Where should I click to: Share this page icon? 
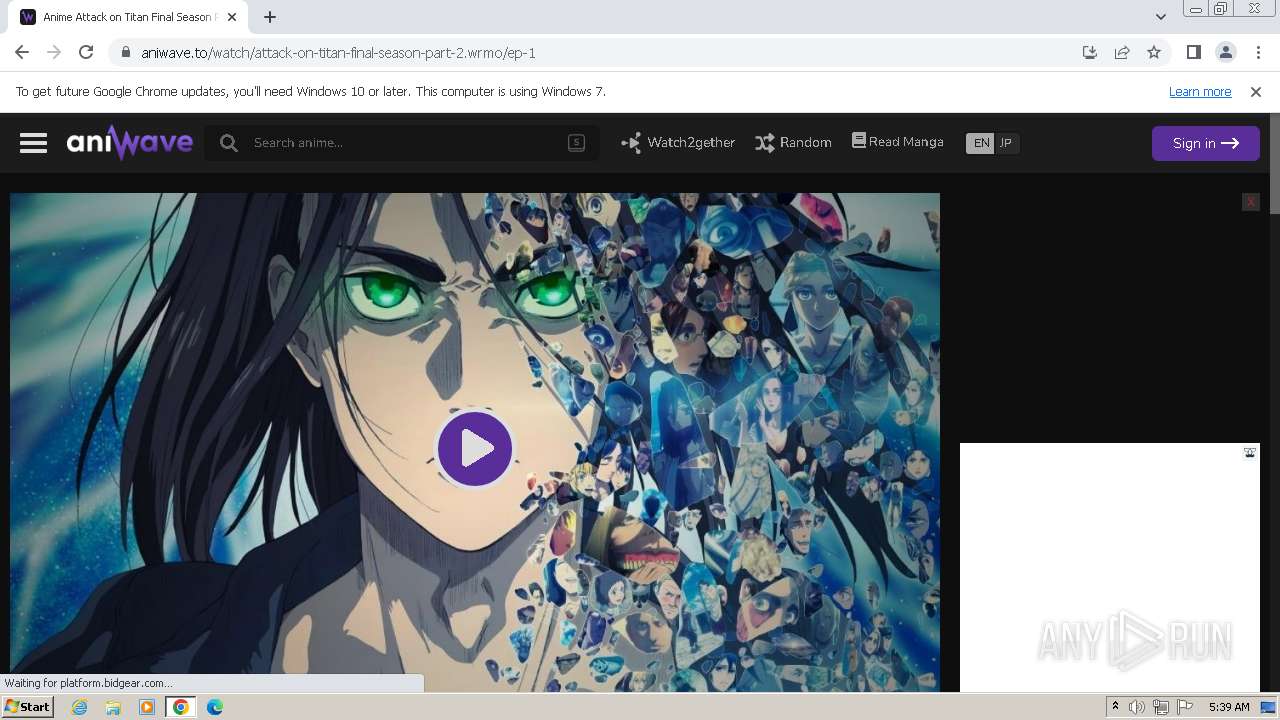coord(1122,52)
